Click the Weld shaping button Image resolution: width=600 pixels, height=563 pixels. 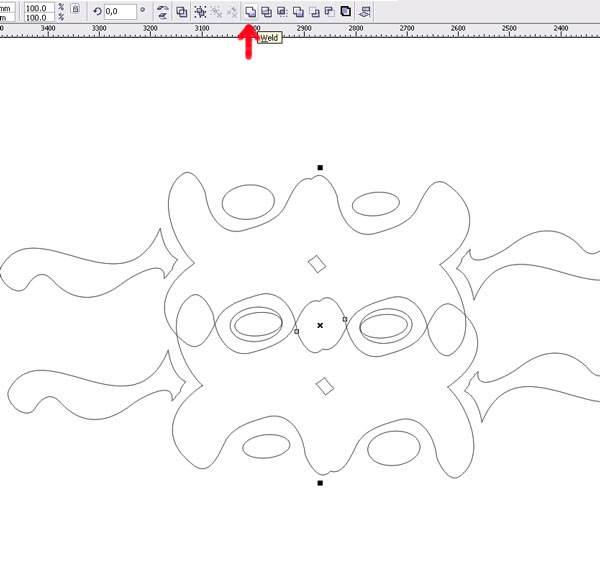pyautogui.click(x=250, y=12)
